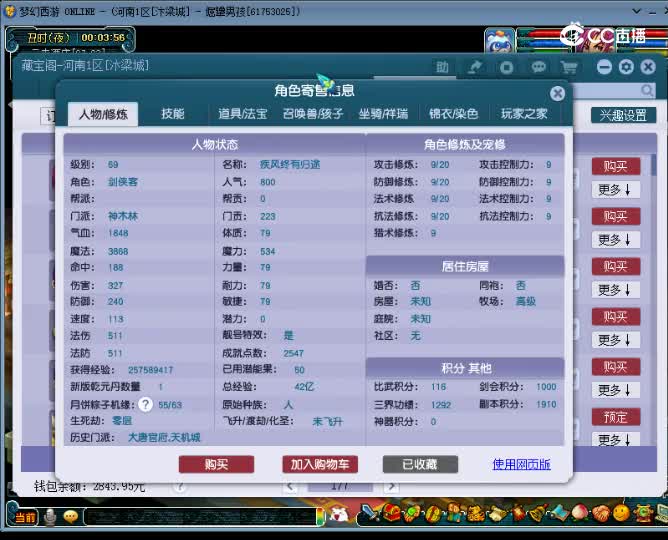Open the chat bubble messages icon in the header
The image size is (668, 540).
[x=538, y=67]
